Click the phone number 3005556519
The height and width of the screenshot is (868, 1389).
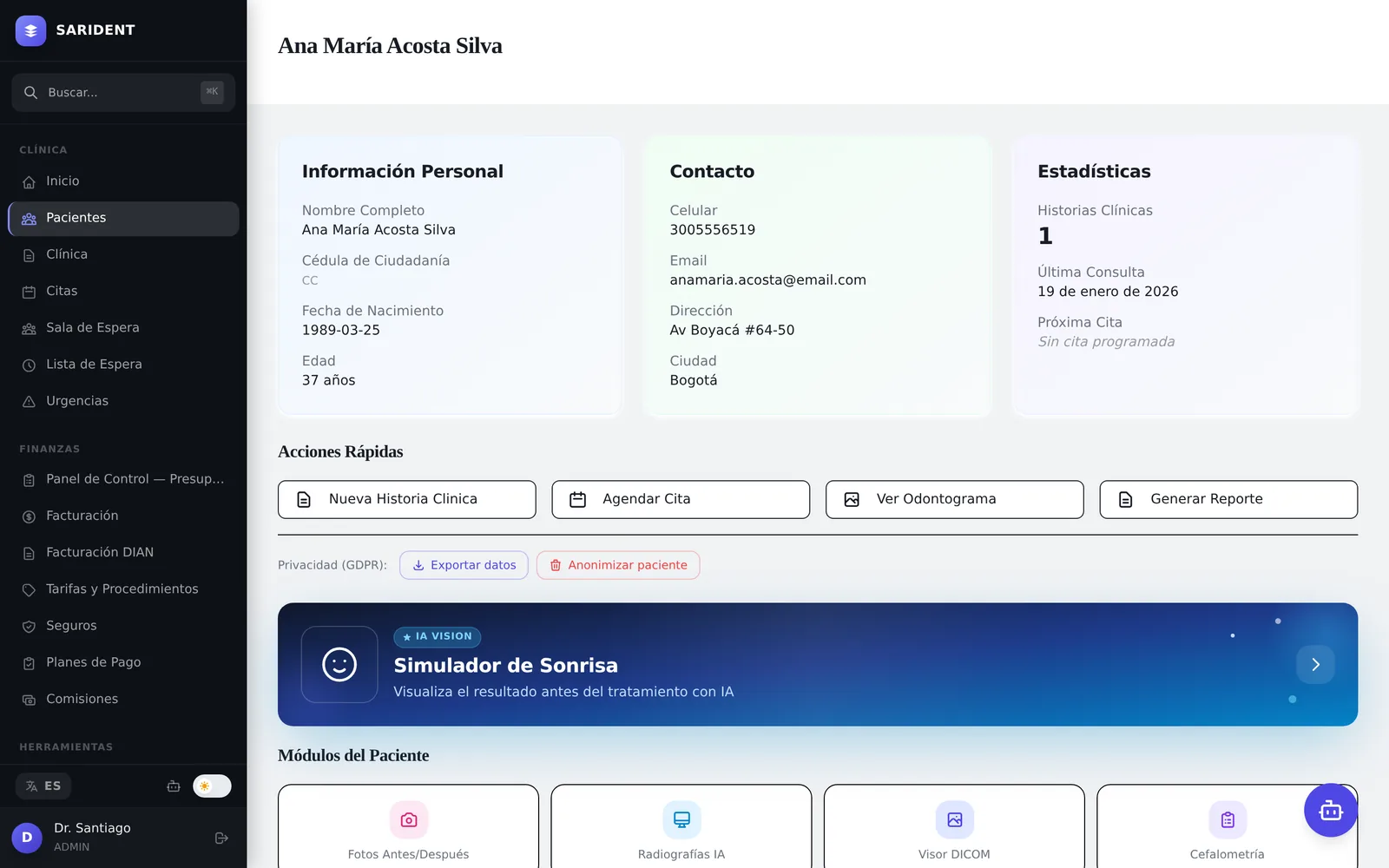click(713, 230)
